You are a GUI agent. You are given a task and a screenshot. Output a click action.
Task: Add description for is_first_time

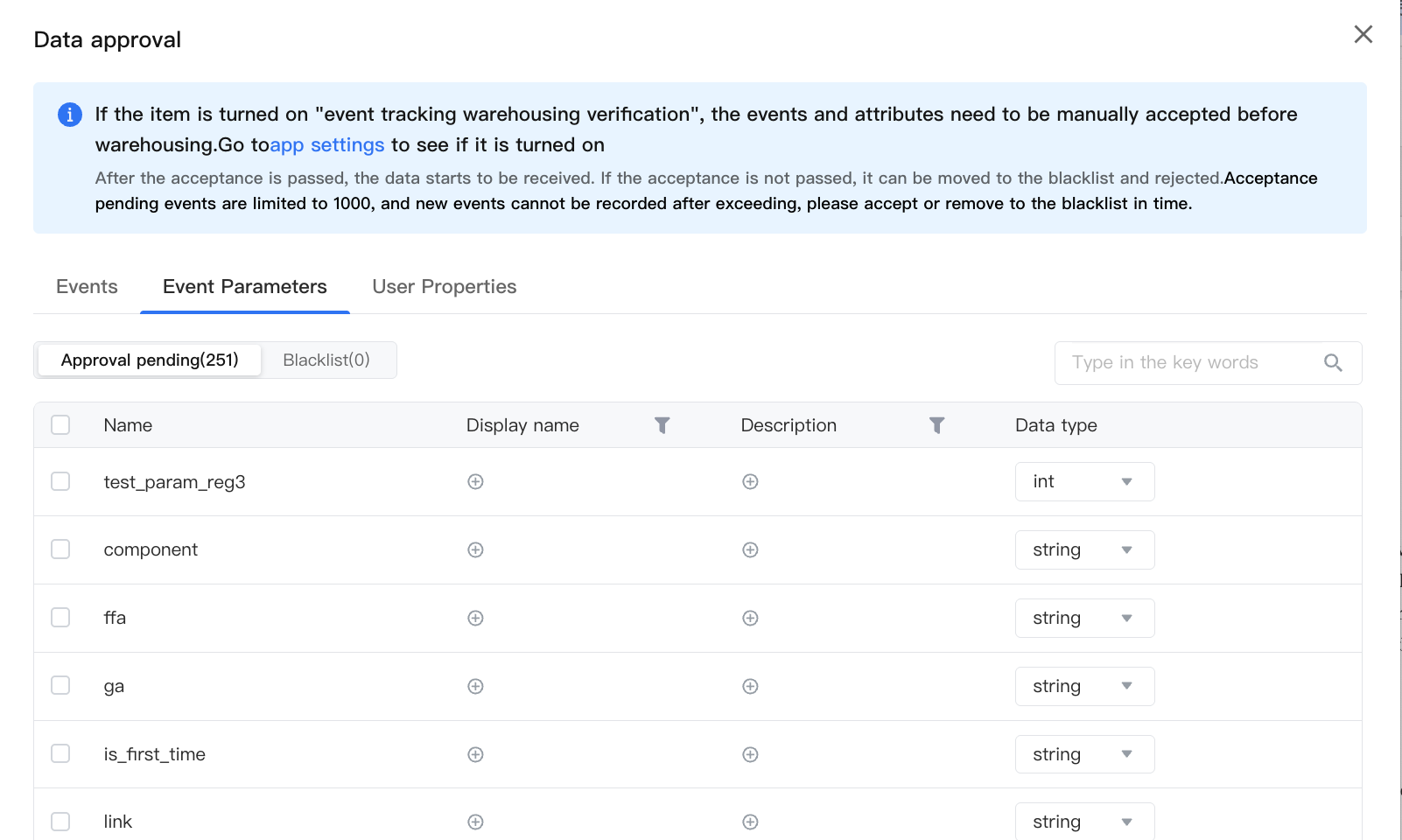(x=750, y=754)
